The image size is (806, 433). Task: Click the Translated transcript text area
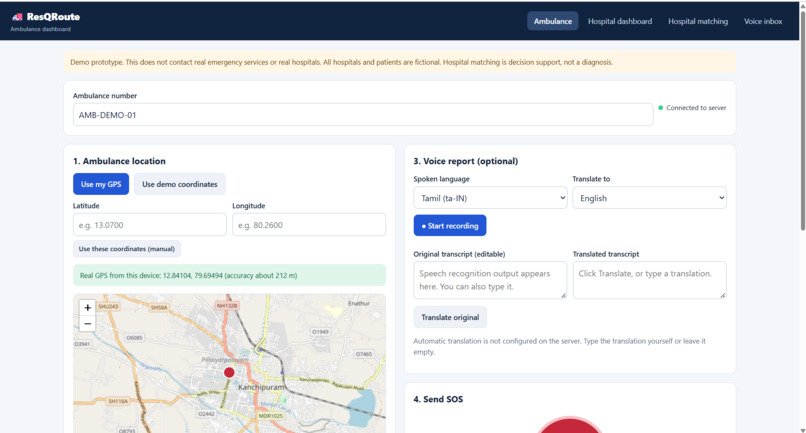(649, 280)
